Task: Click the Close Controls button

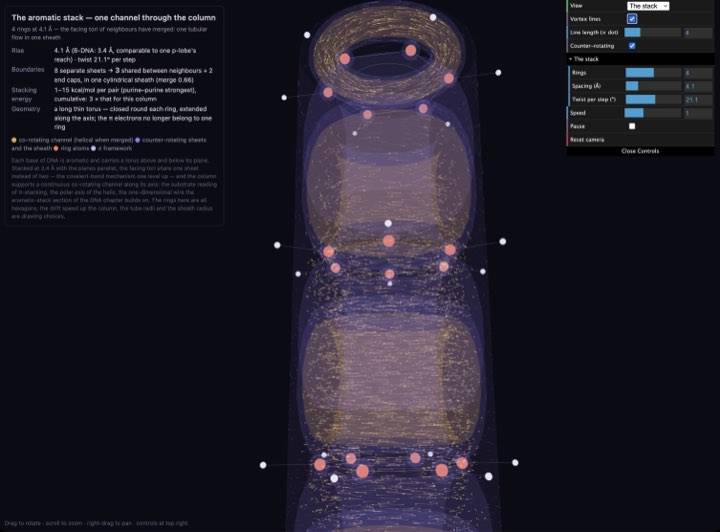Action: [x=640, y=151]
